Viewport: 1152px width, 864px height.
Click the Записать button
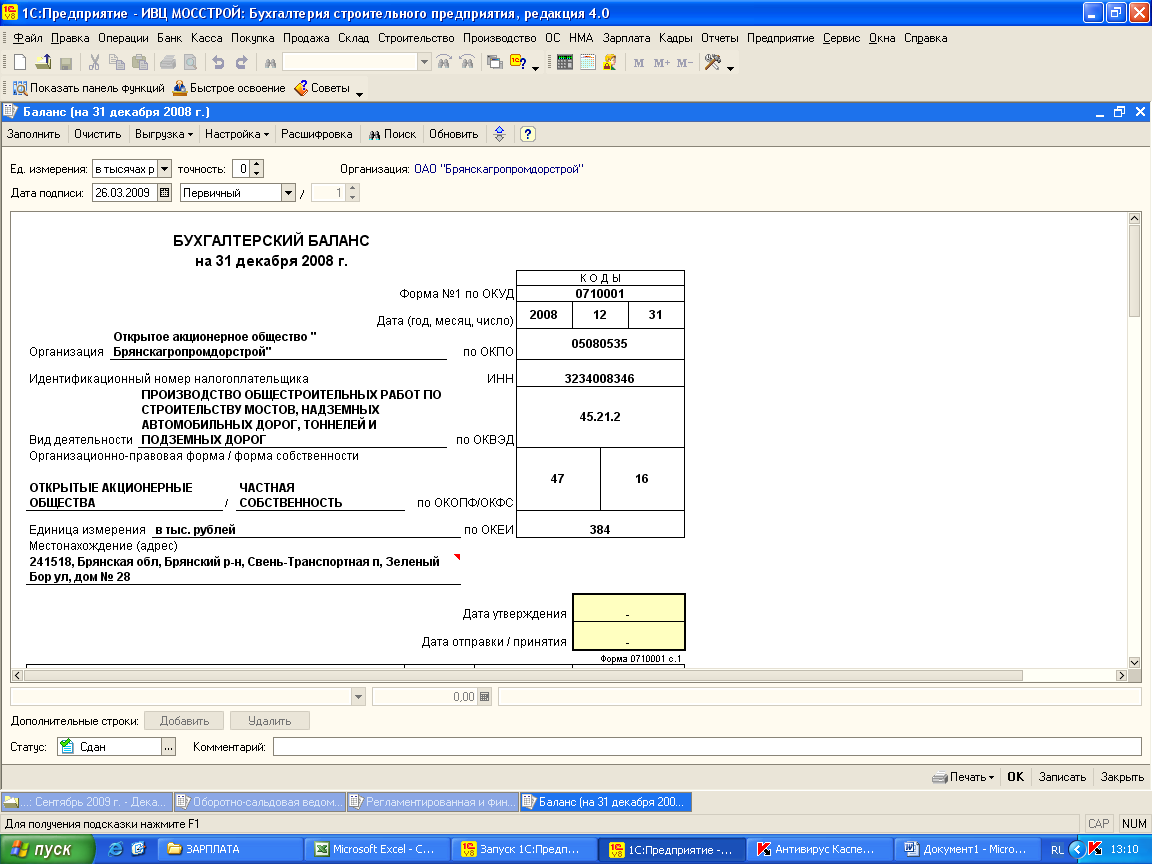coord(1062,777)
